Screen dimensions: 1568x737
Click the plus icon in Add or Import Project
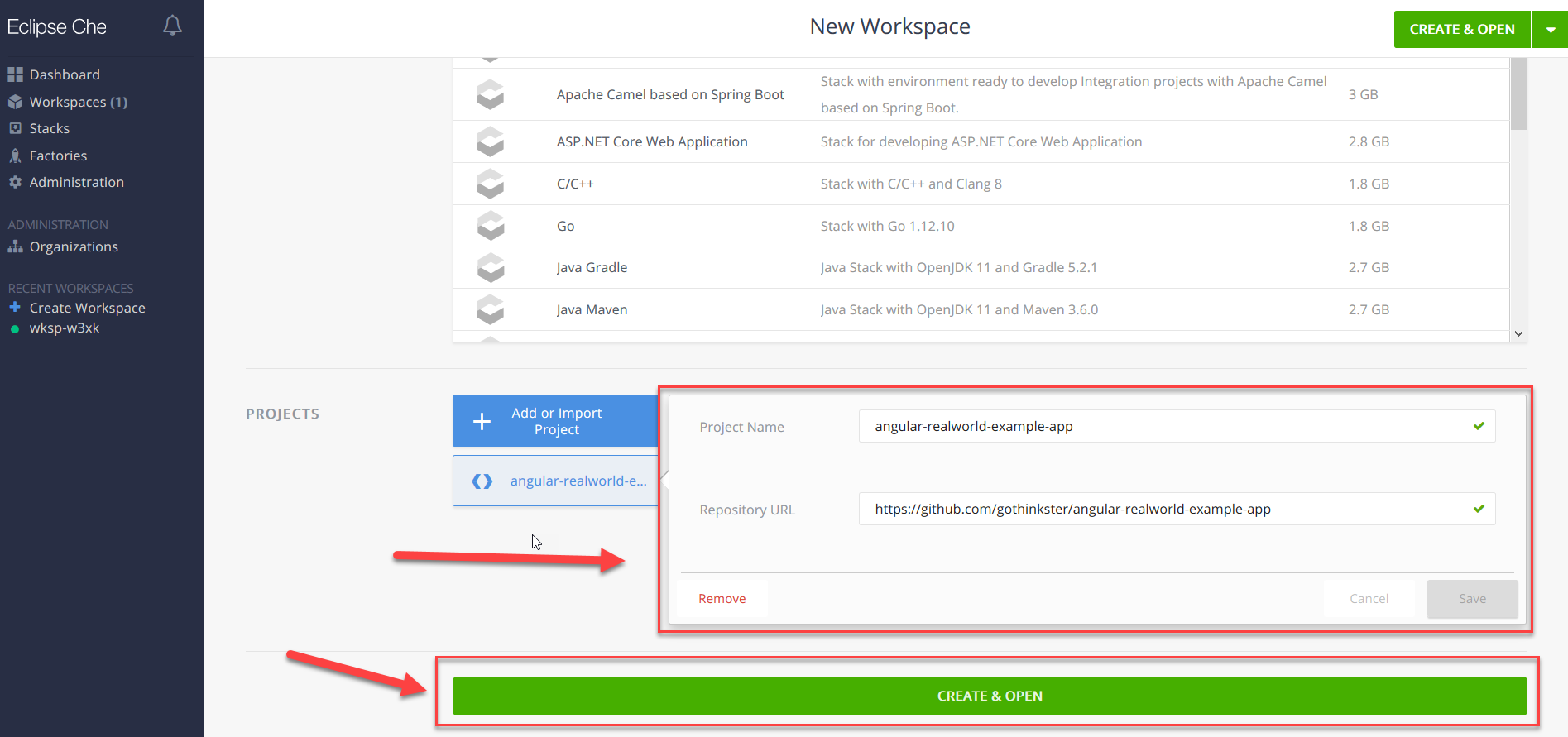click(x=482, y=421)
